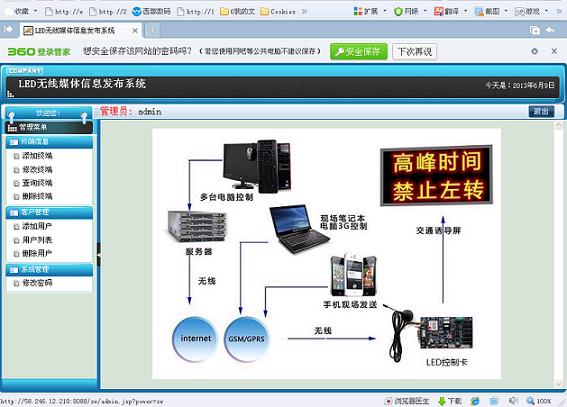The height and width of the screenshot is (407, 567).
Task: Click the 翻译 translate icon
Action: [438, 12]
